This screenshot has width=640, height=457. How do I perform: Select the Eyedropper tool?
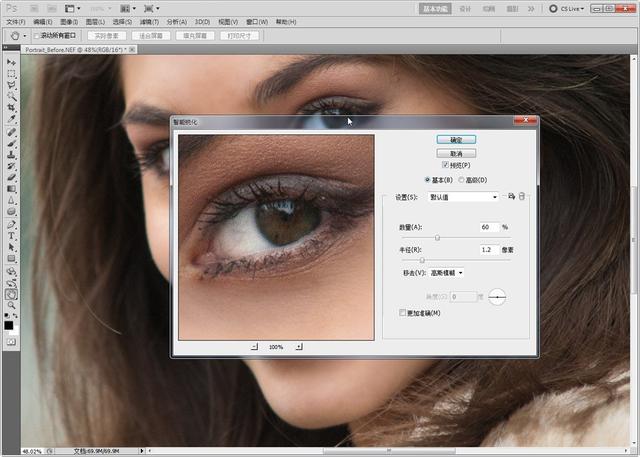pyautogui.click(x=11, y=120)
